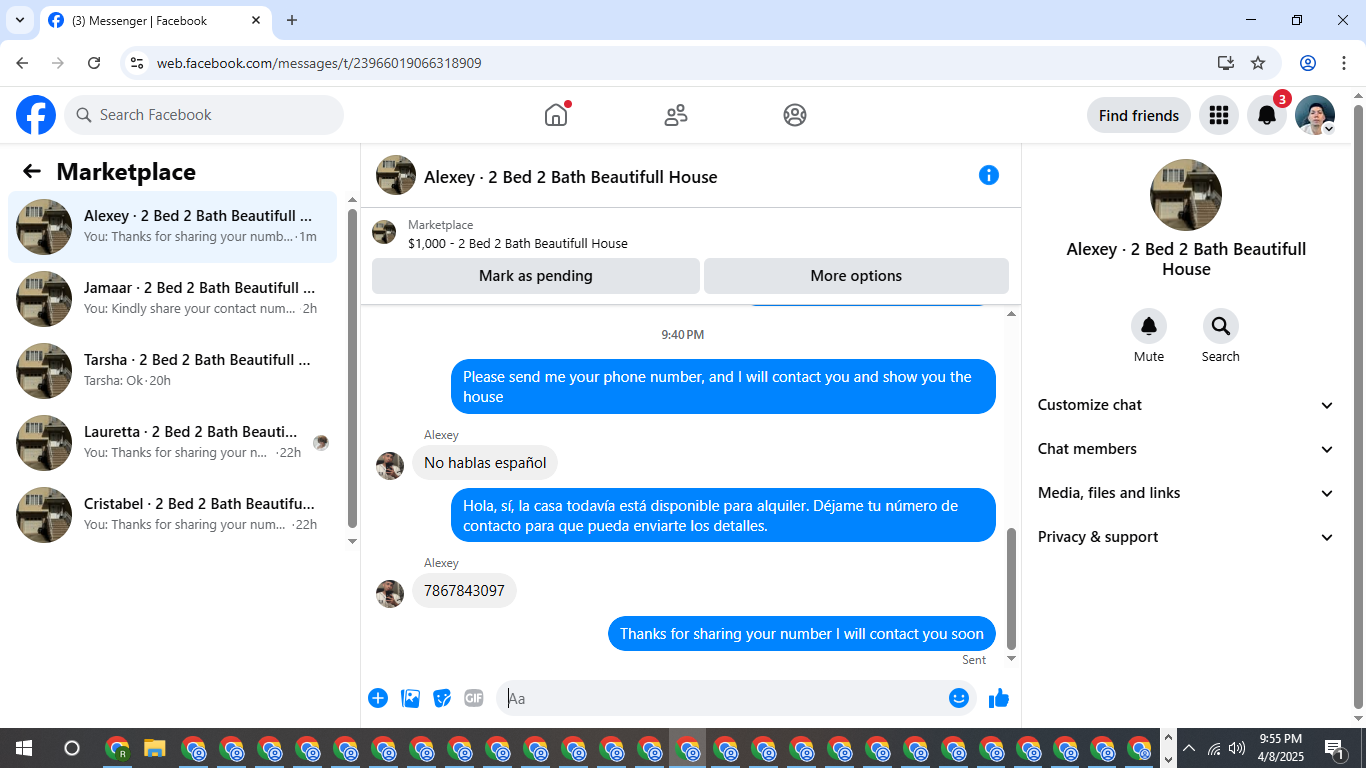Viewport: 1366px width, 768px height.
Task: Send a thumbs-up like
Action: [999, 698]
